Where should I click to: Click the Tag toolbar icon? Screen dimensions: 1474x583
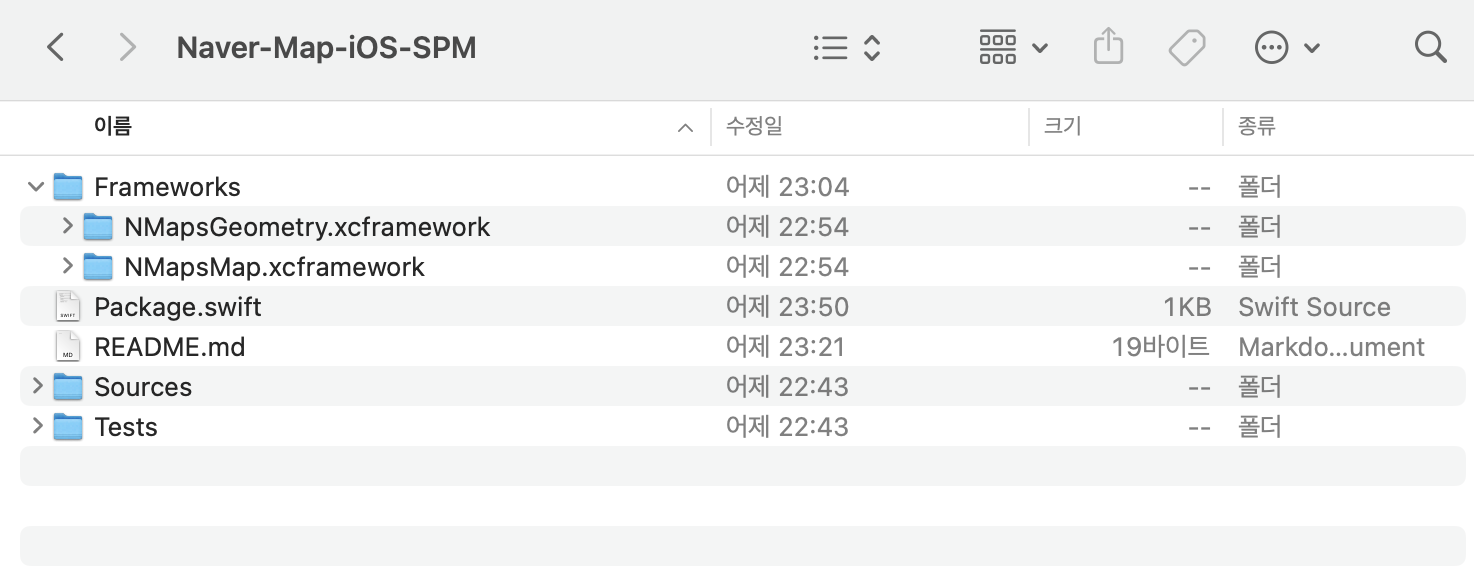coord(1187,47)
